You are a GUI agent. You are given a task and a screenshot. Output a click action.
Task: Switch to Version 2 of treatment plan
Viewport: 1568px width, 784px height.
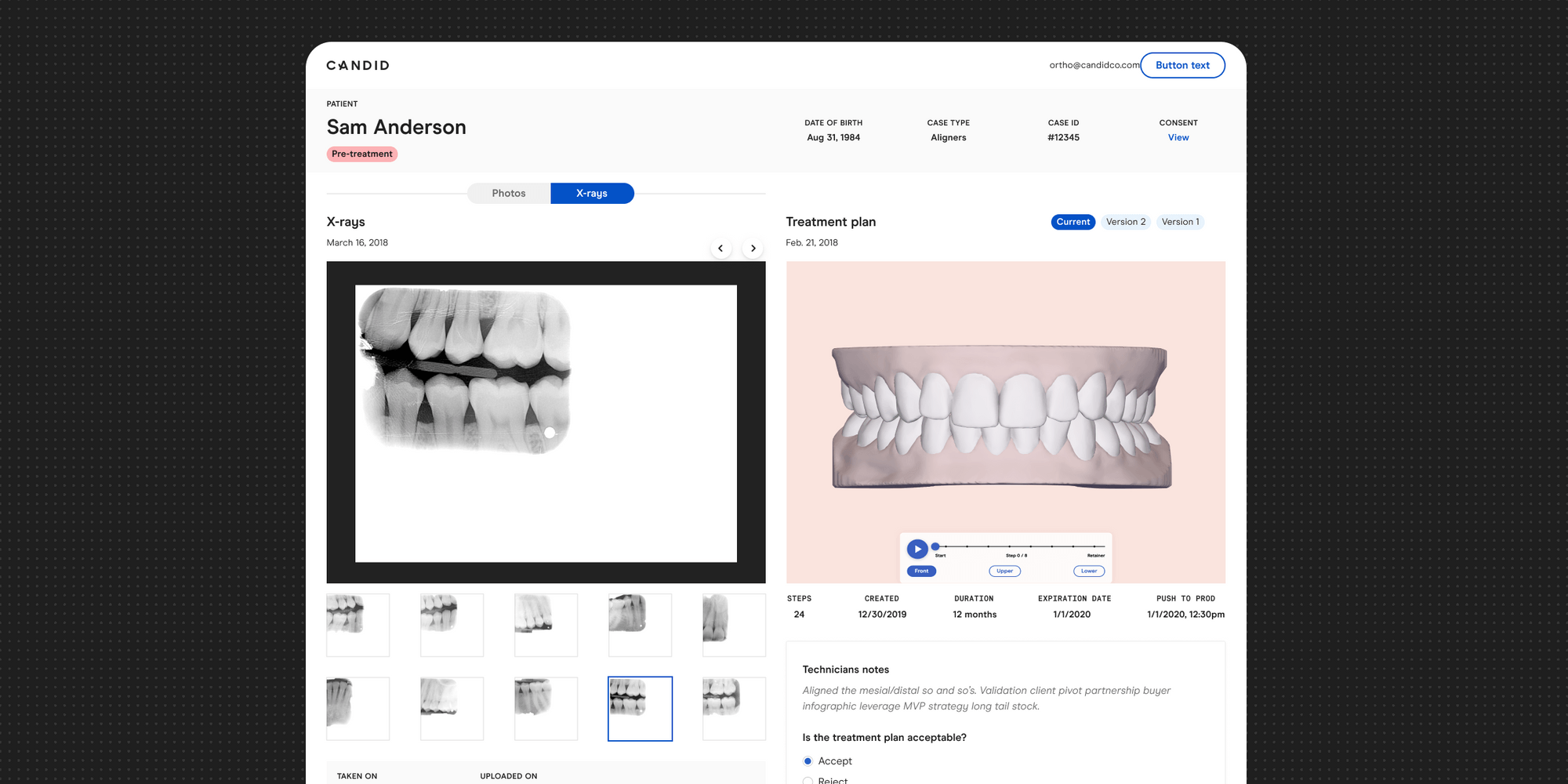click(x=1126, y=222)
